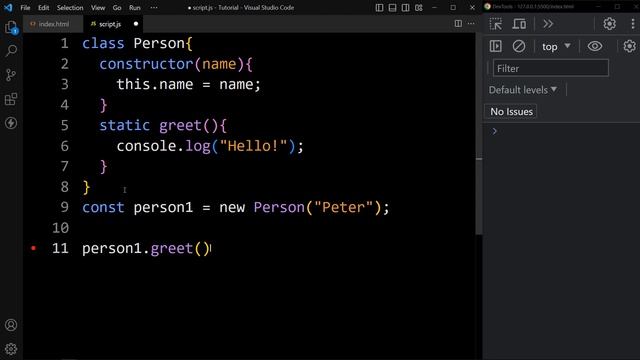This screenshot has width=640, height=360.
Task: Open the Manage gear in activity bar
Action: pyautogui.click(x=11, y=349)
